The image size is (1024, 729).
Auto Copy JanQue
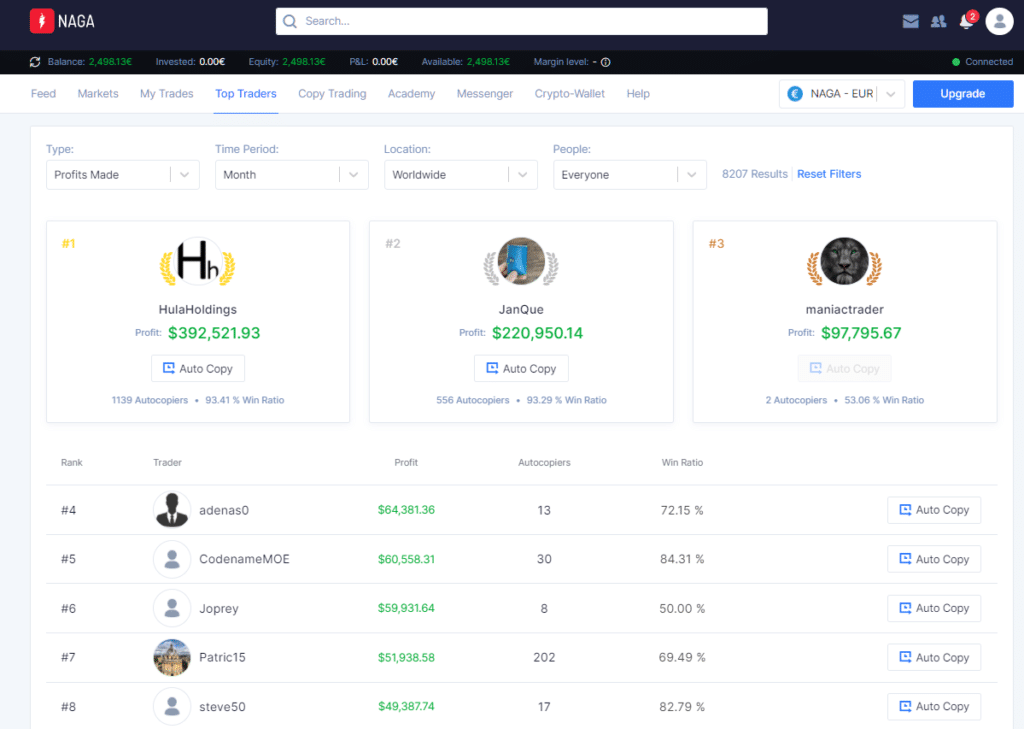[521, 368]
